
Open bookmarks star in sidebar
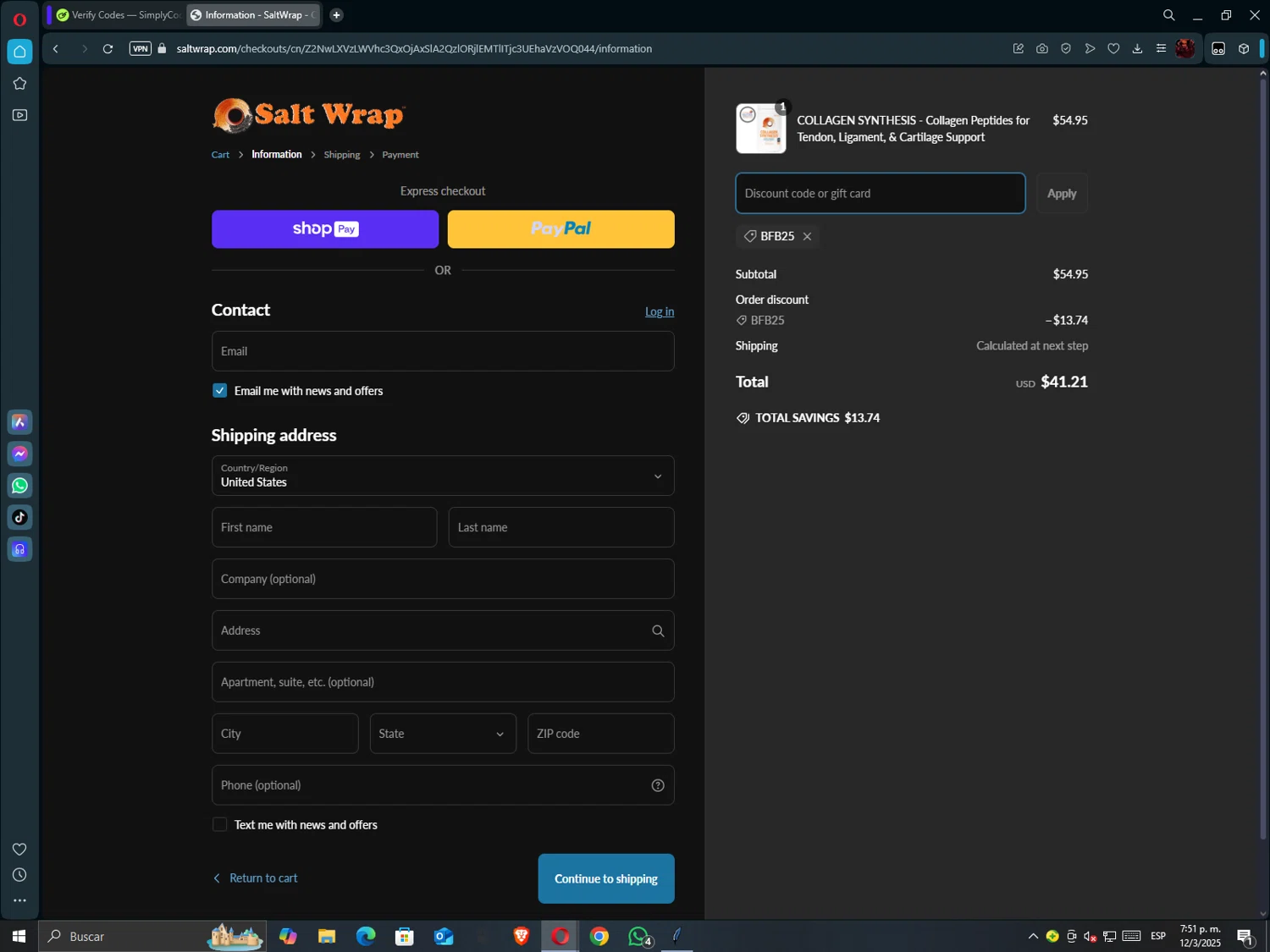[x=19, y=84]
